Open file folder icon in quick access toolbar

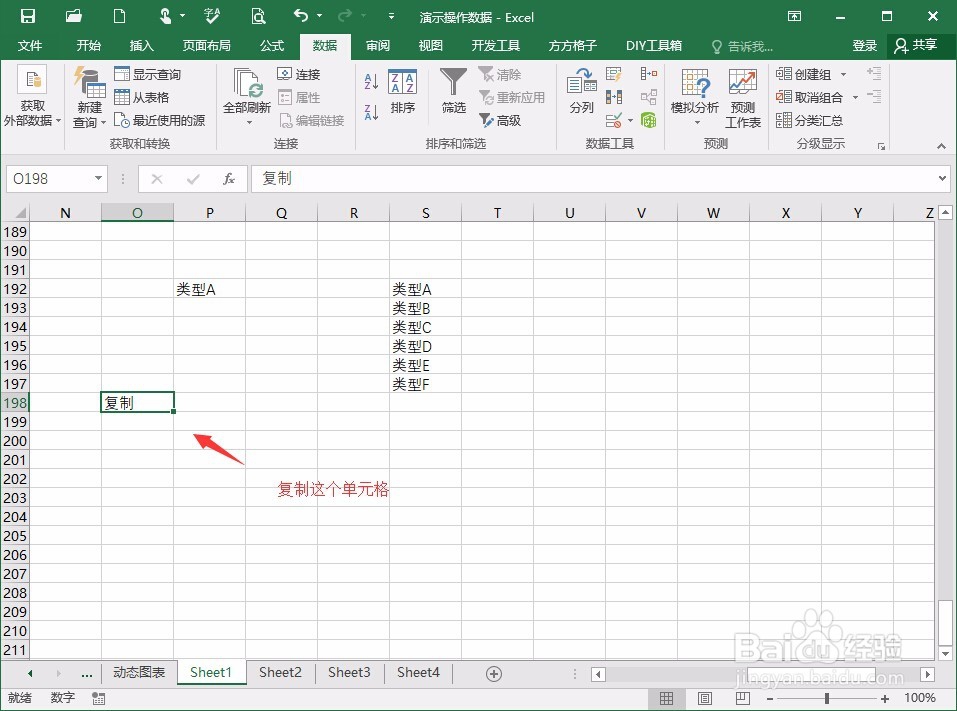coord(74,16)
